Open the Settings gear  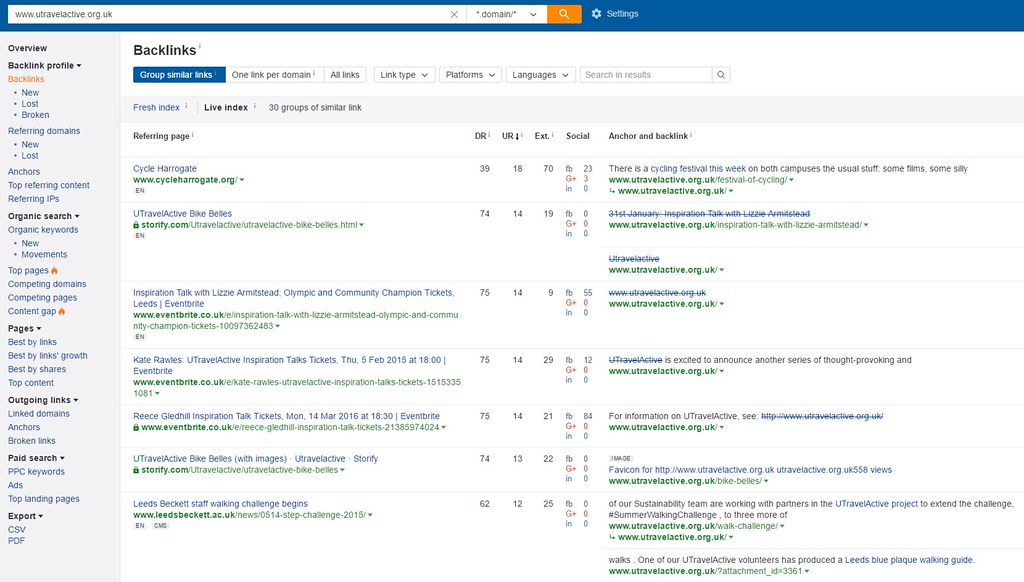[x=615, y=14]
